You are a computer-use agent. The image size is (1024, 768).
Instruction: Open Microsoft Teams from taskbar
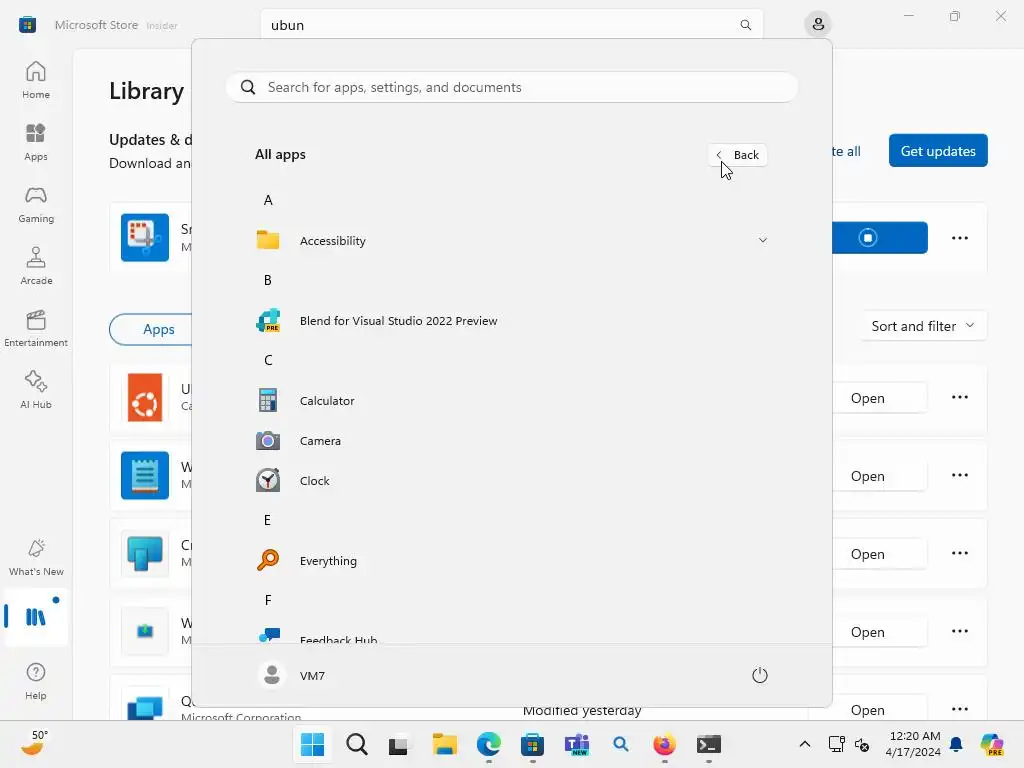pyautogui.click(x=577, y=744)
